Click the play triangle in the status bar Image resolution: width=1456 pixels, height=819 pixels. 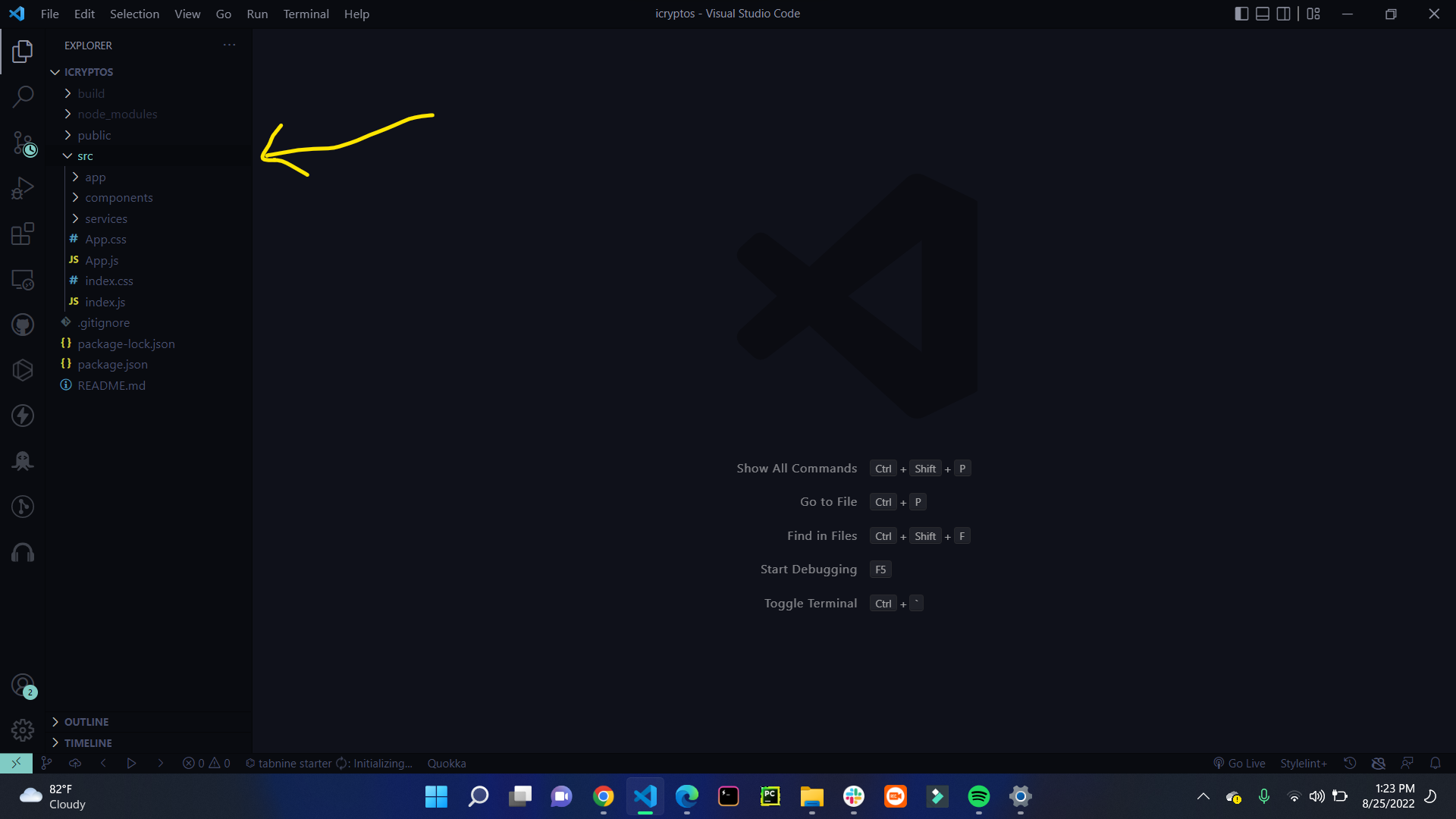131,763
